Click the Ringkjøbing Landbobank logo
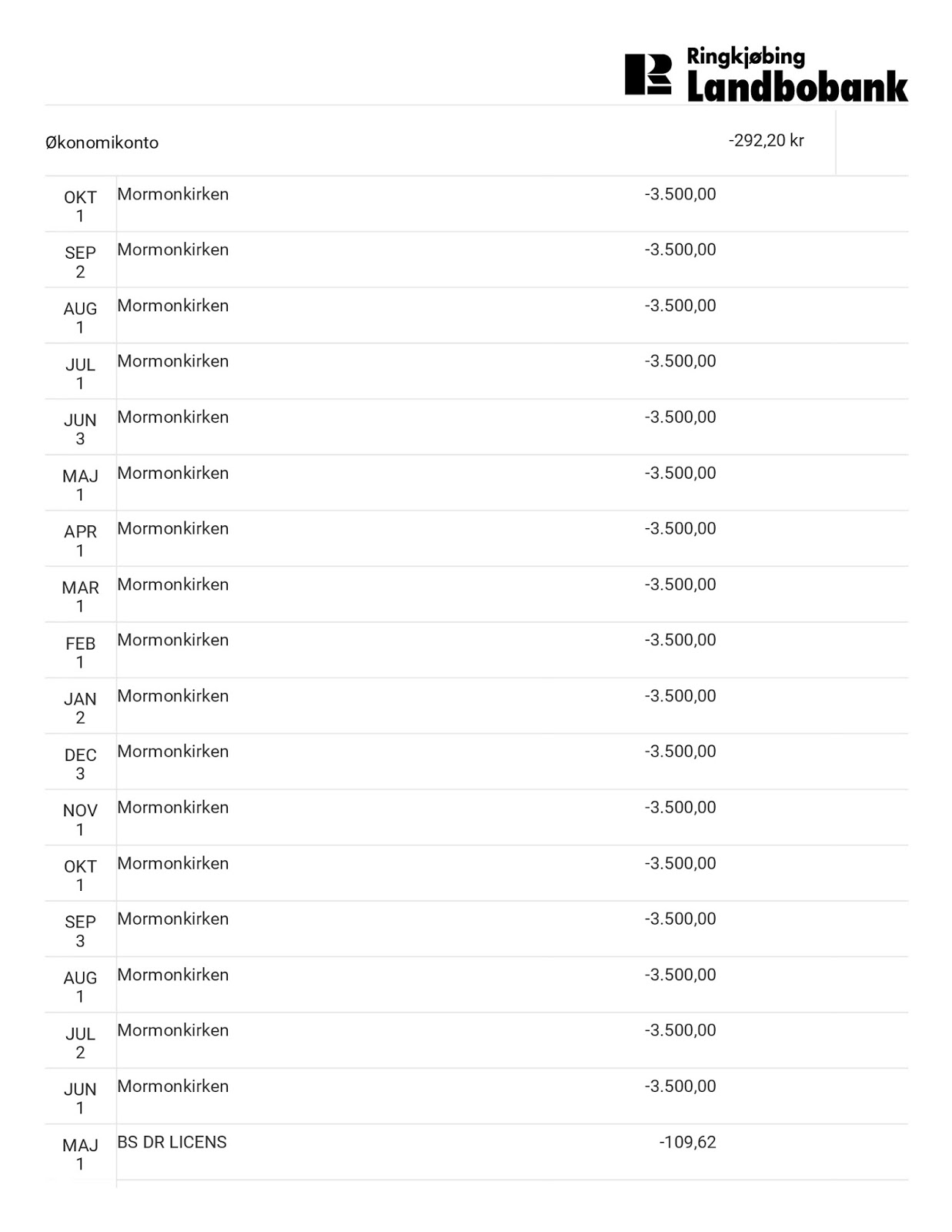 766,75
